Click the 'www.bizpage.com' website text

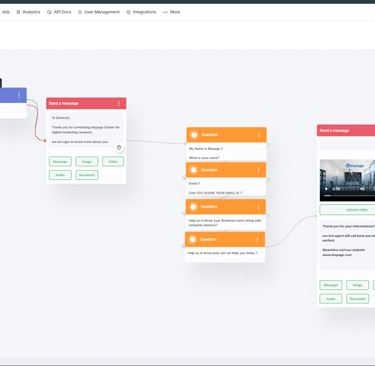(337, 255)
